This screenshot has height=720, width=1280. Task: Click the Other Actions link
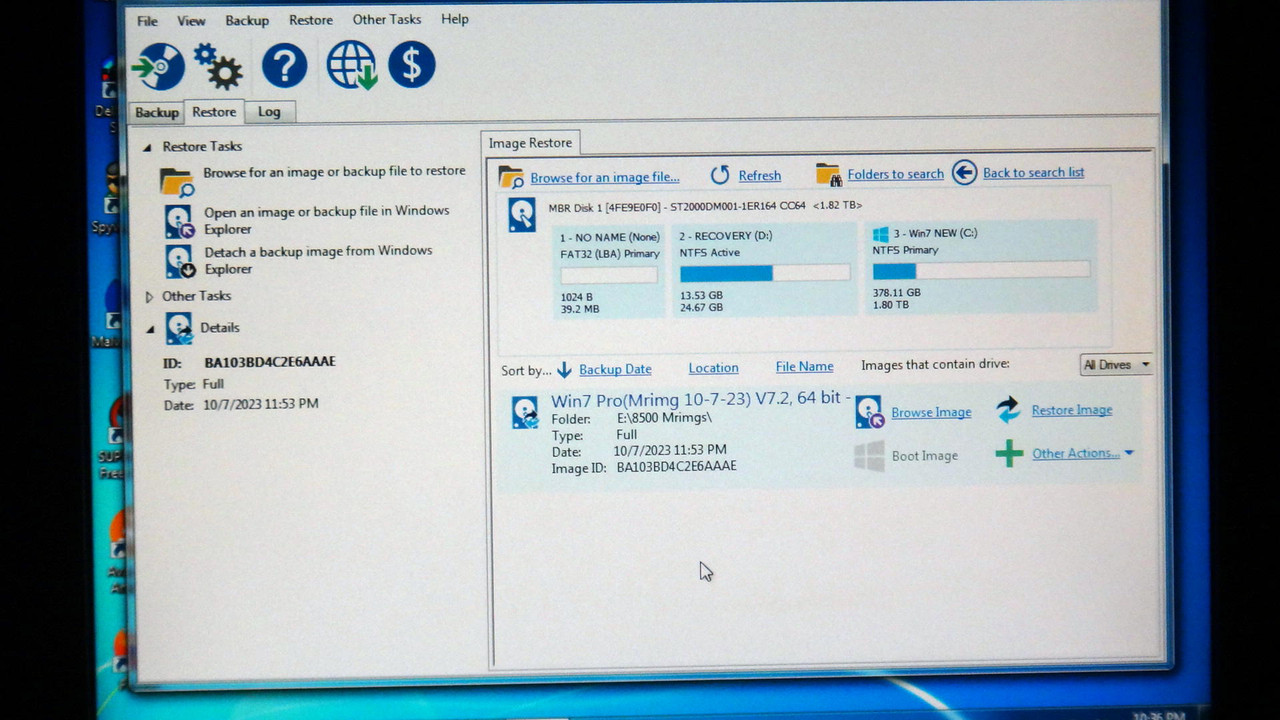[x=1076, y=453]
